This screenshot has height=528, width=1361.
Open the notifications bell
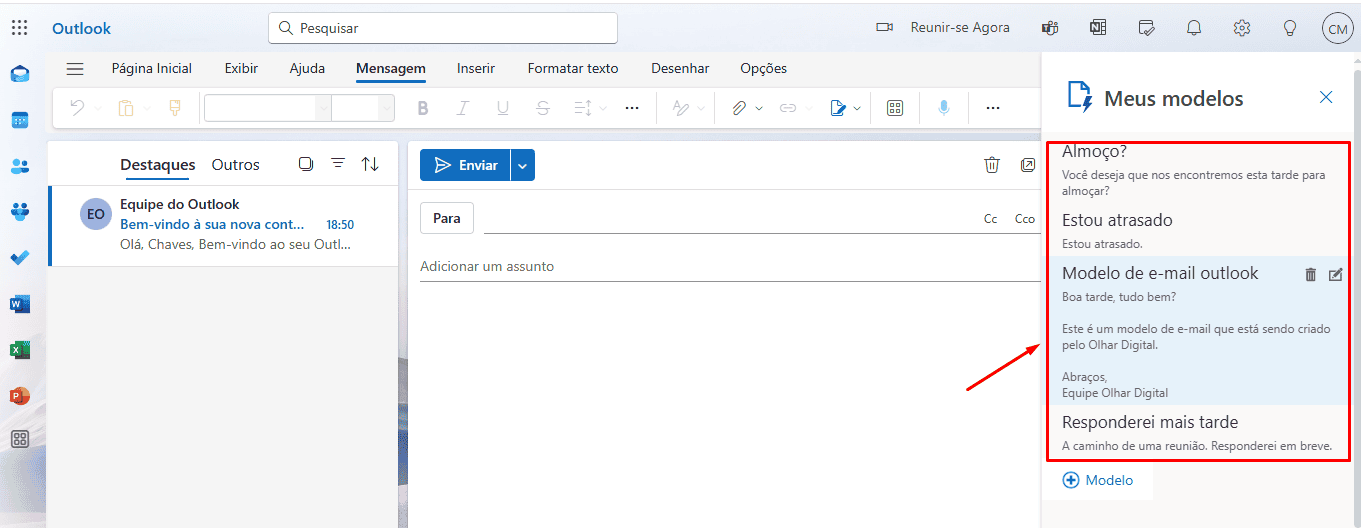[x=1194, y=28]
